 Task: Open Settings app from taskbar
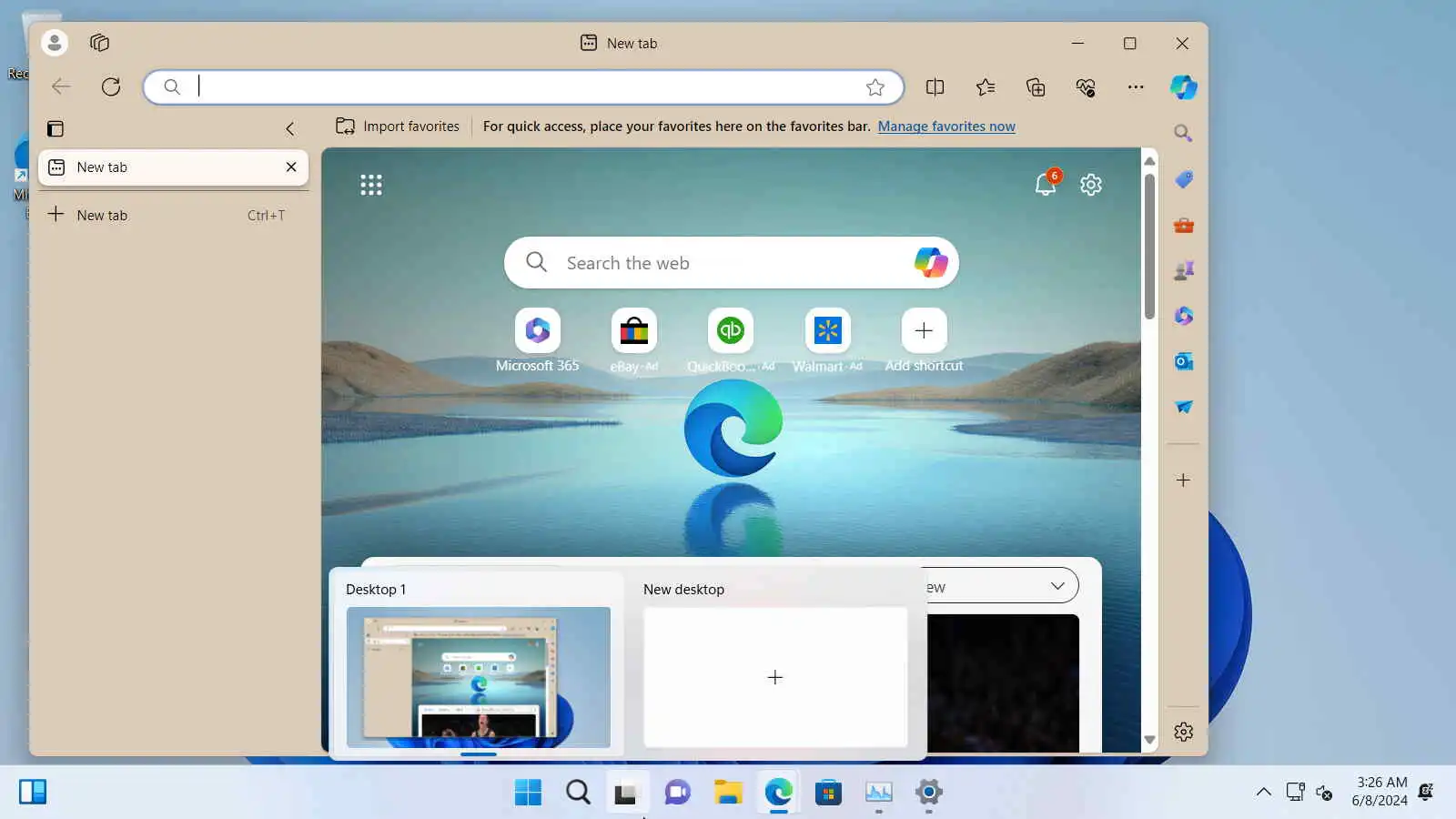(x=929, y=793)
